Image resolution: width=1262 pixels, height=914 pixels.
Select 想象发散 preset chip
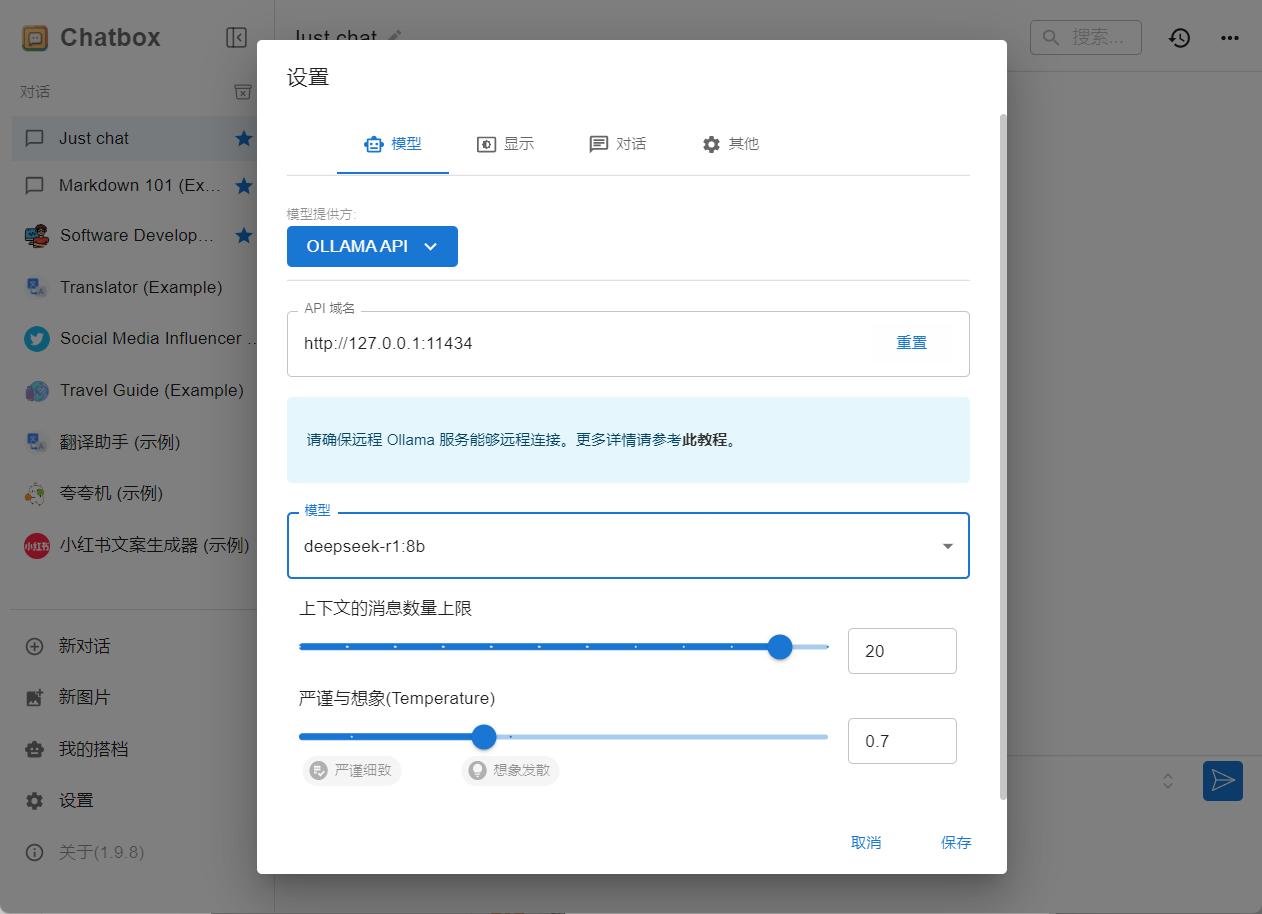(x=511, y=771)
